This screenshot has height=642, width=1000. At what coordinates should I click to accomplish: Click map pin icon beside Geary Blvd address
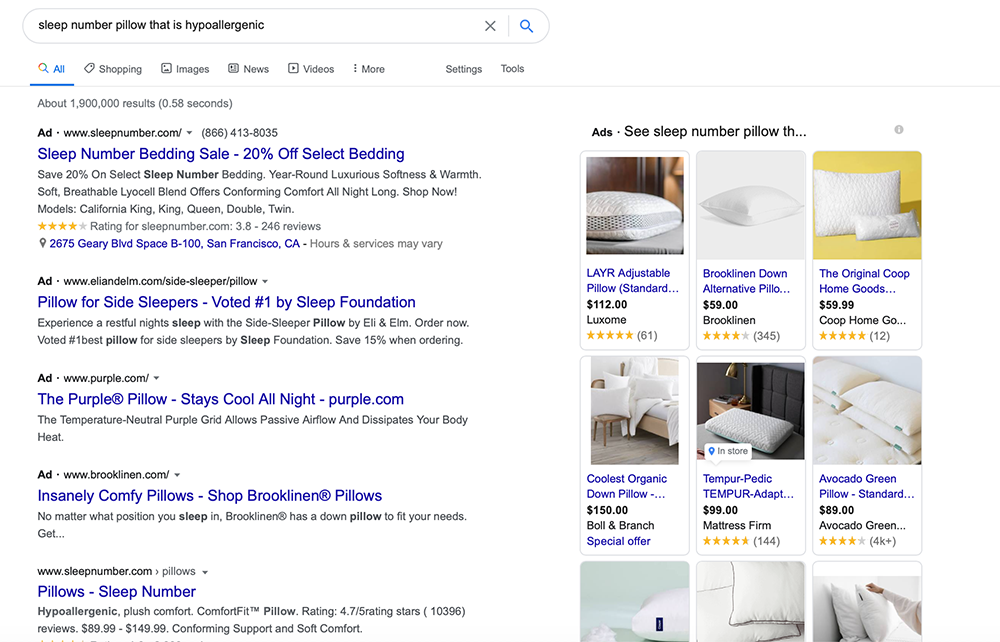42,243
